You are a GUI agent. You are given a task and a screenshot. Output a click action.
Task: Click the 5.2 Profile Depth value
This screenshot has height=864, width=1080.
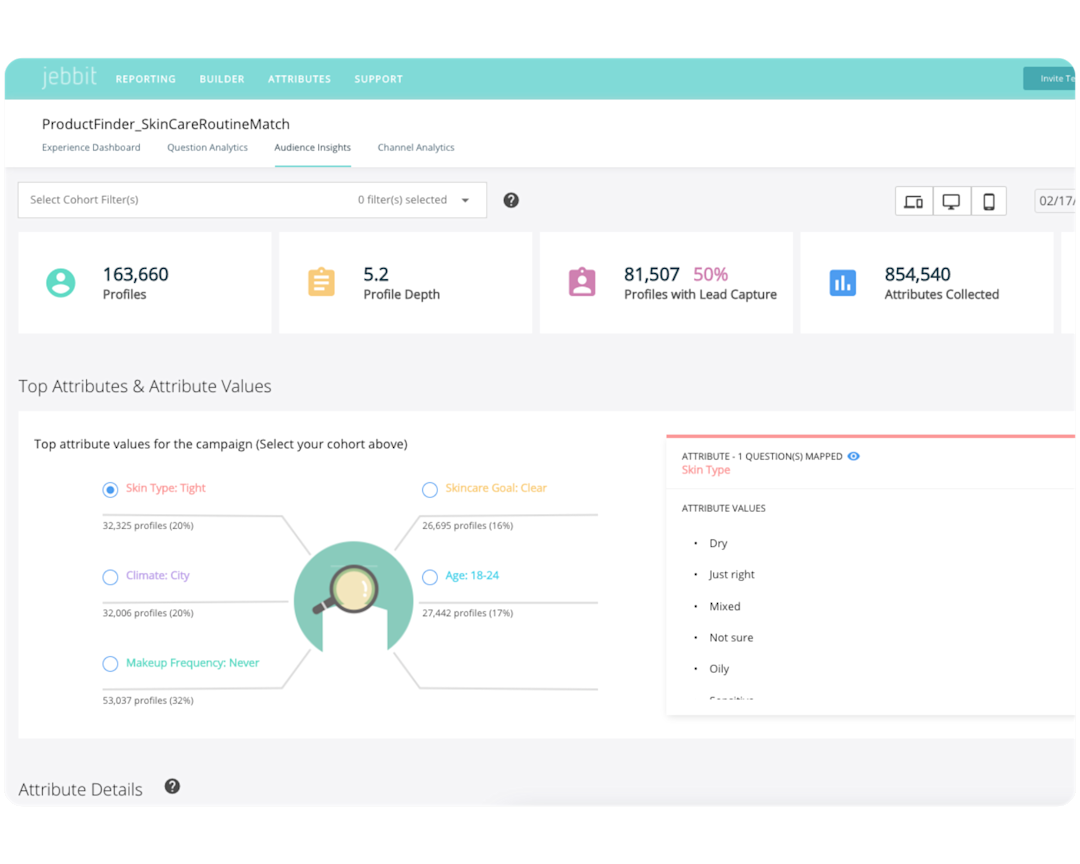(376, 274)
